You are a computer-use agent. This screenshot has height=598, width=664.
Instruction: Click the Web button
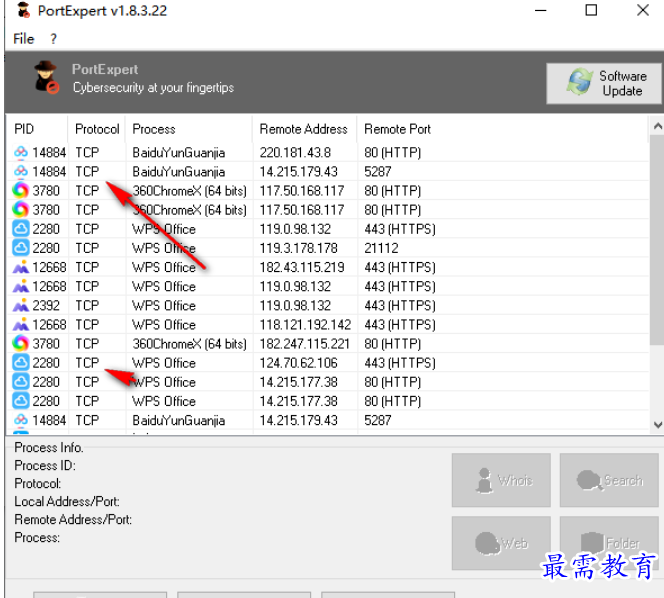(x=501, y=543)
